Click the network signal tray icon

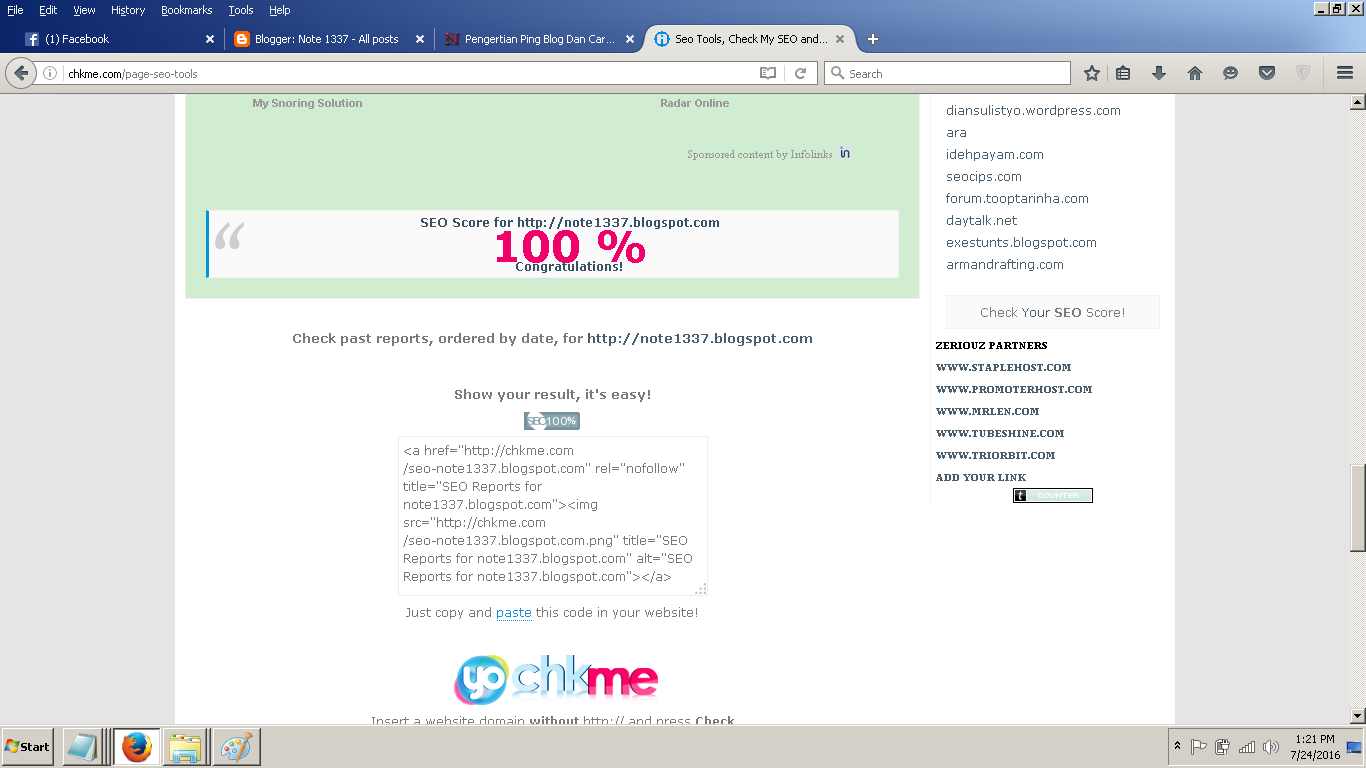point(1247,746)
